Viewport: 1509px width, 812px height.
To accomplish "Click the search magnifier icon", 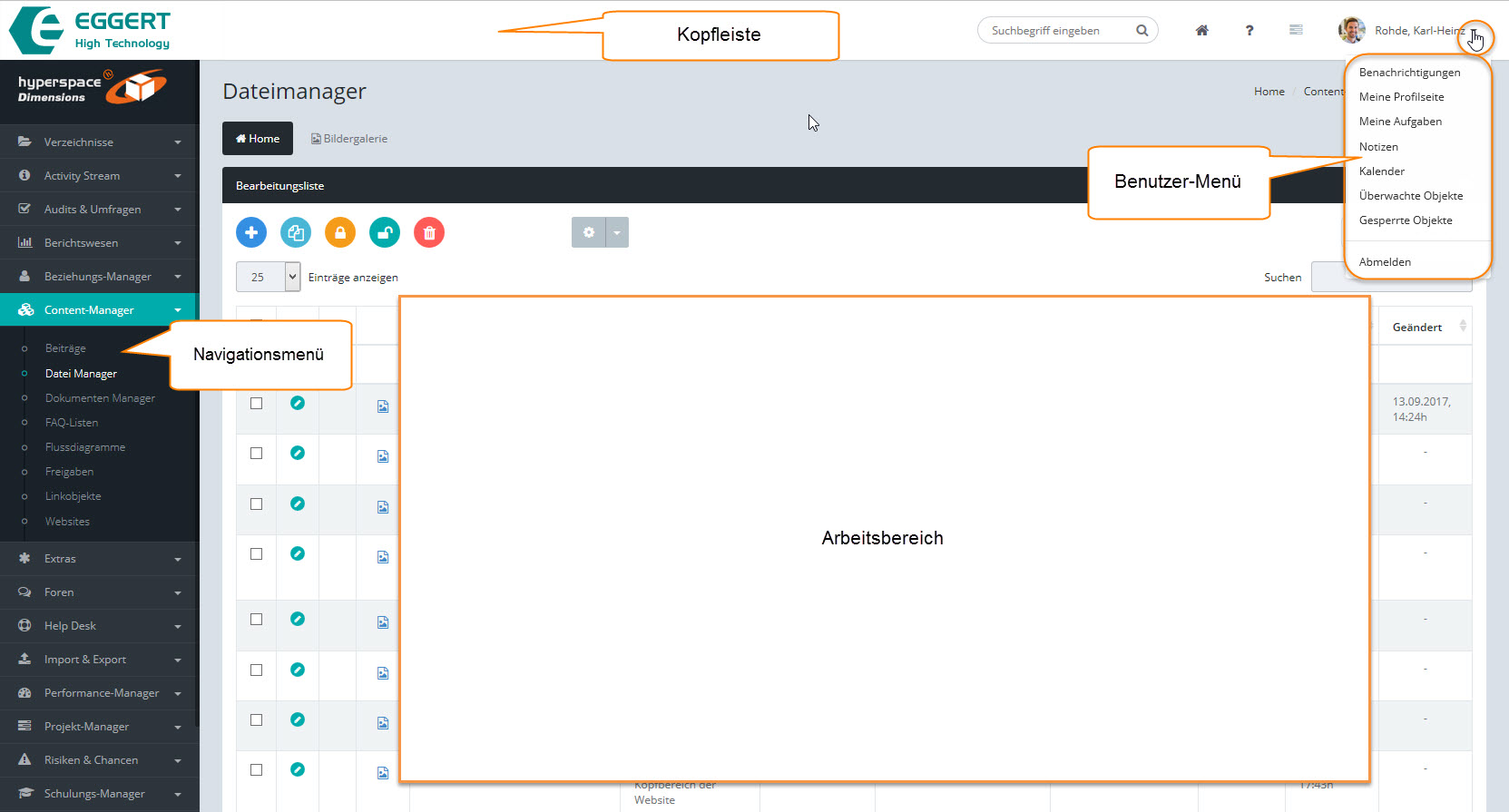I will [1142, 30].
